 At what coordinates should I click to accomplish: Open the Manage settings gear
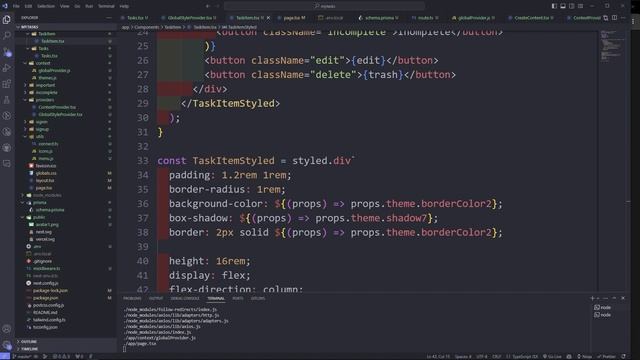pyautogui.click(x=7, y=345)
